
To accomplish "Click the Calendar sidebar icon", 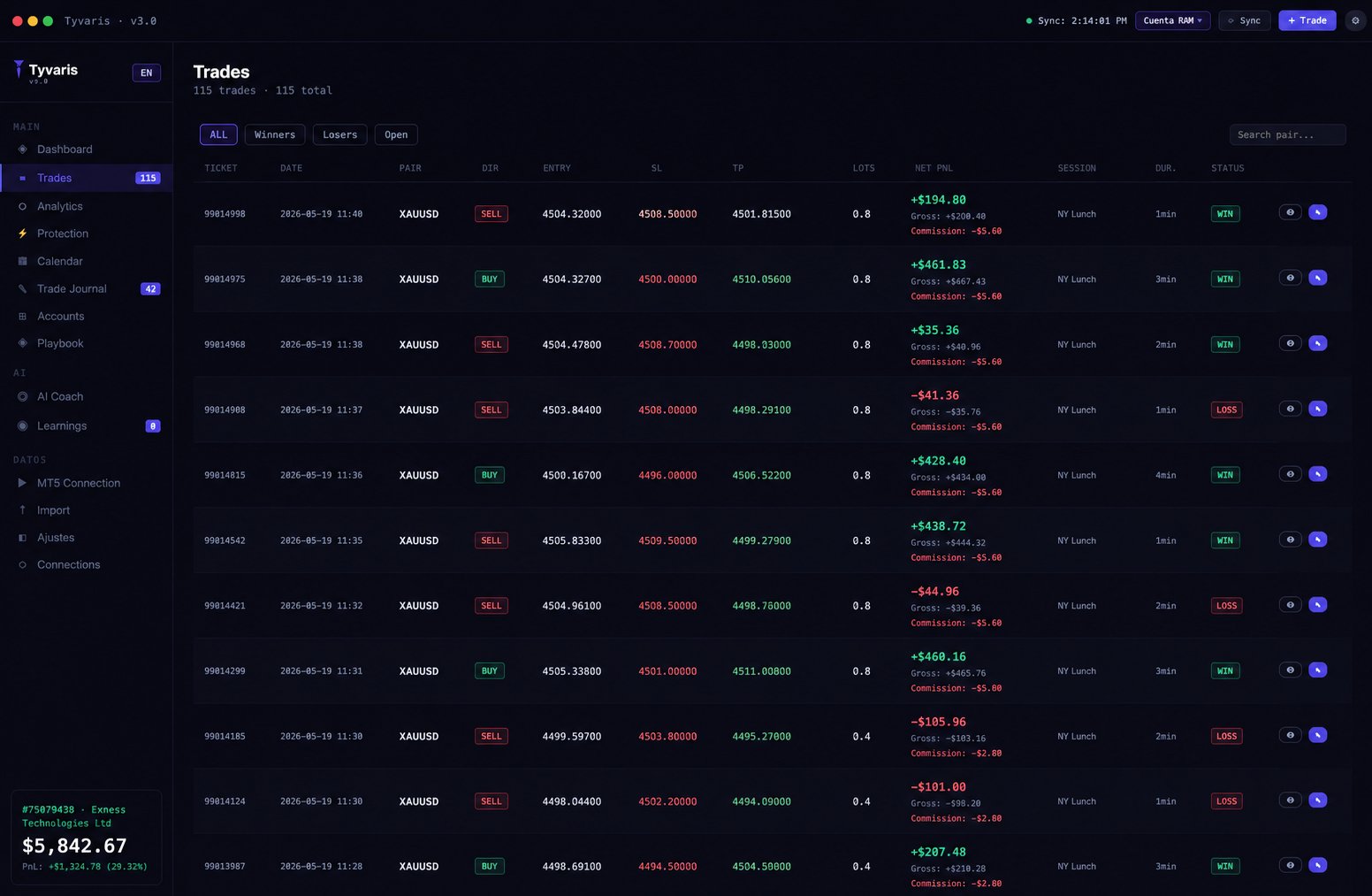I will coord(23,261).
